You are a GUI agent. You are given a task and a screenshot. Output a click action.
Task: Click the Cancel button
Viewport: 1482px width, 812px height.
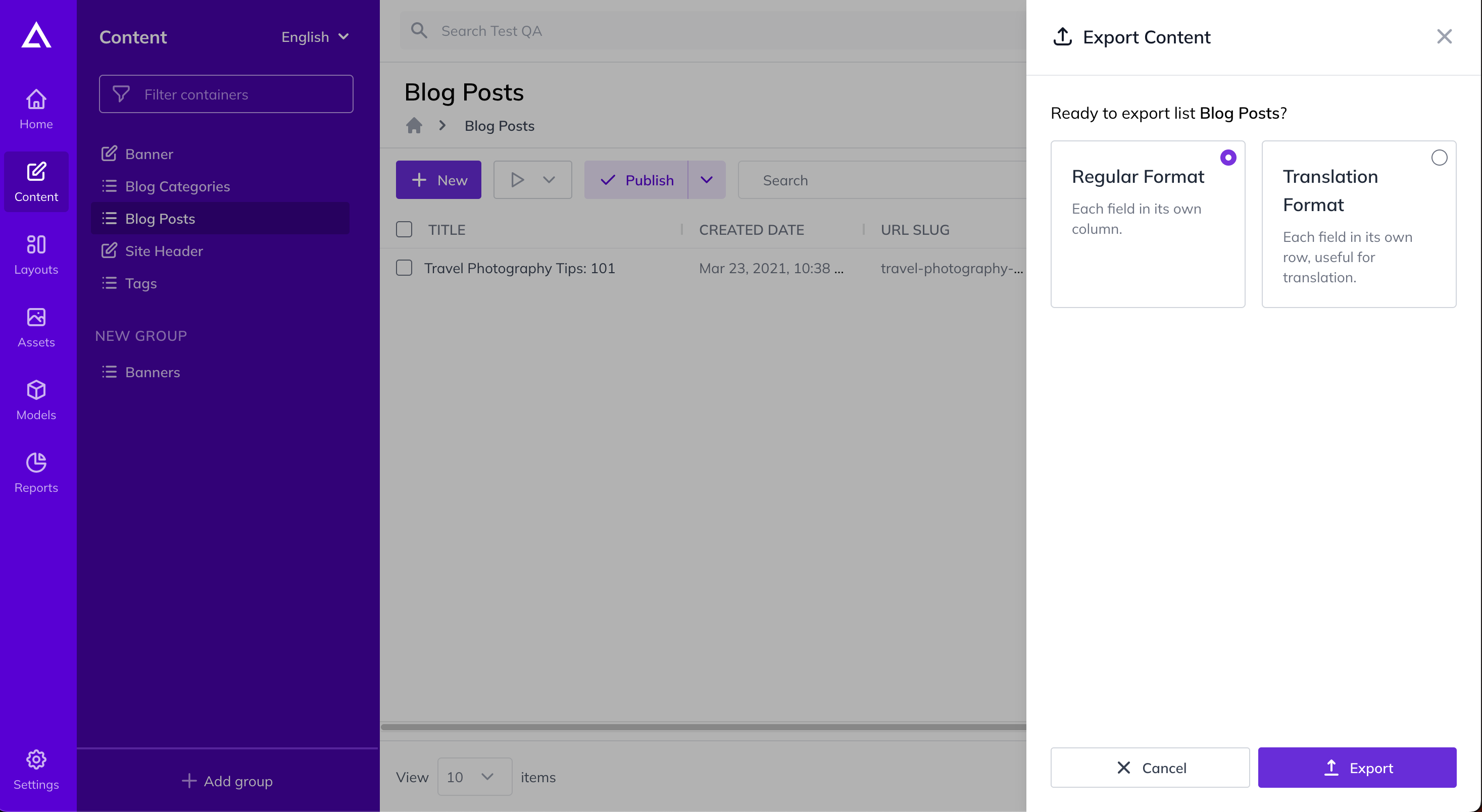[x=1150, y=768]
